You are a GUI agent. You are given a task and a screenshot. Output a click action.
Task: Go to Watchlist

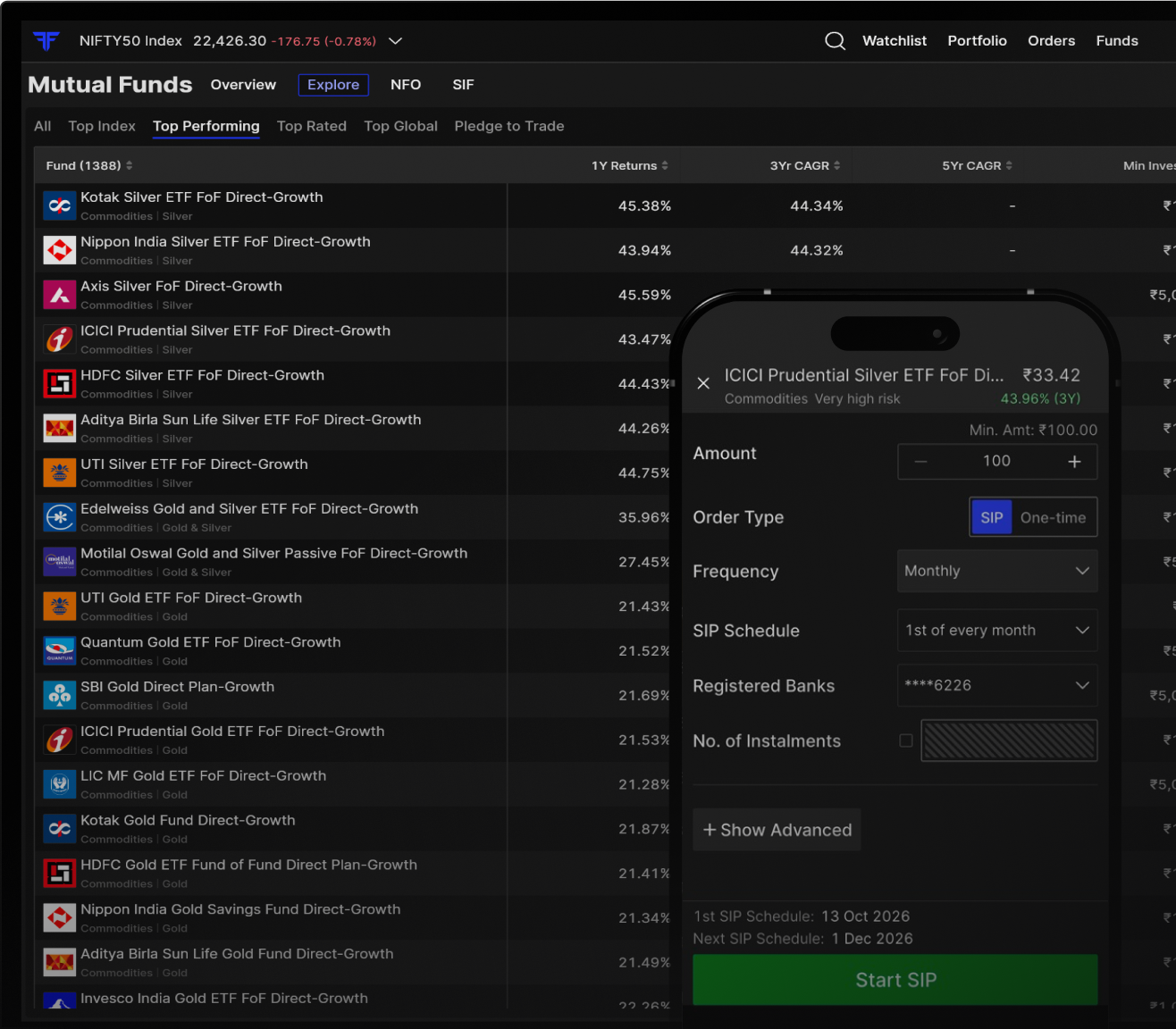pos(895,41)
